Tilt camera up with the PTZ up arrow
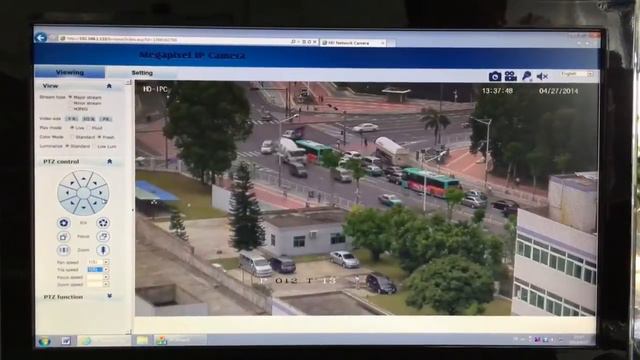Screen dimensions: 640x360 tap(84, 178)
